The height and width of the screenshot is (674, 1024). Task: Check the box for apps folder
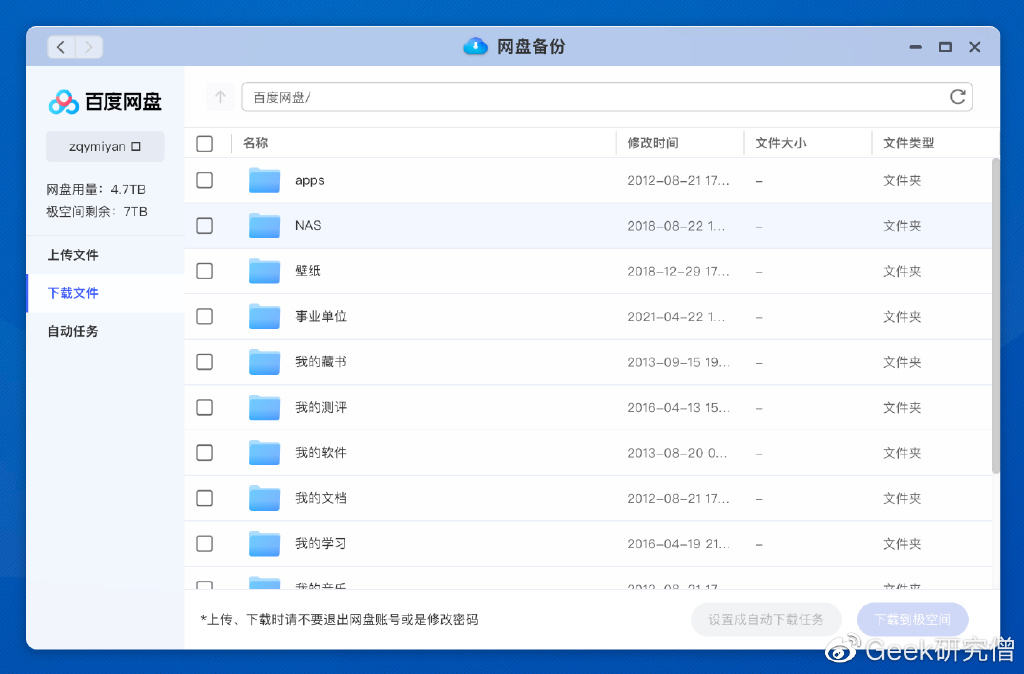coord(204,180)
